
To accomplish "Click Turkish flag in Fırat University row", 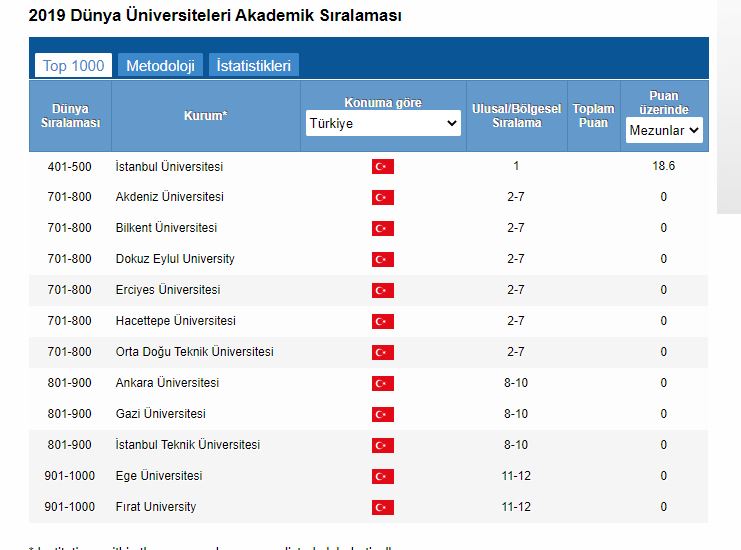I will tap(383, 507).
